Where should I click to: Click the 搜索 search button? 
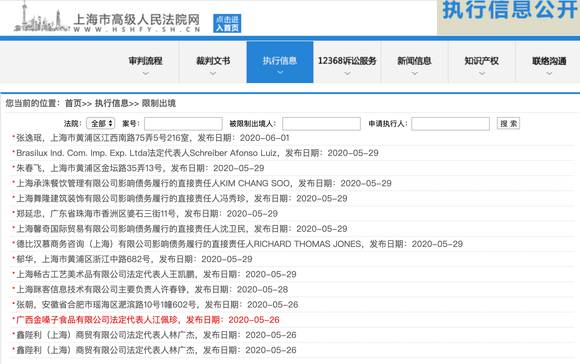click(x=508, y=124)
